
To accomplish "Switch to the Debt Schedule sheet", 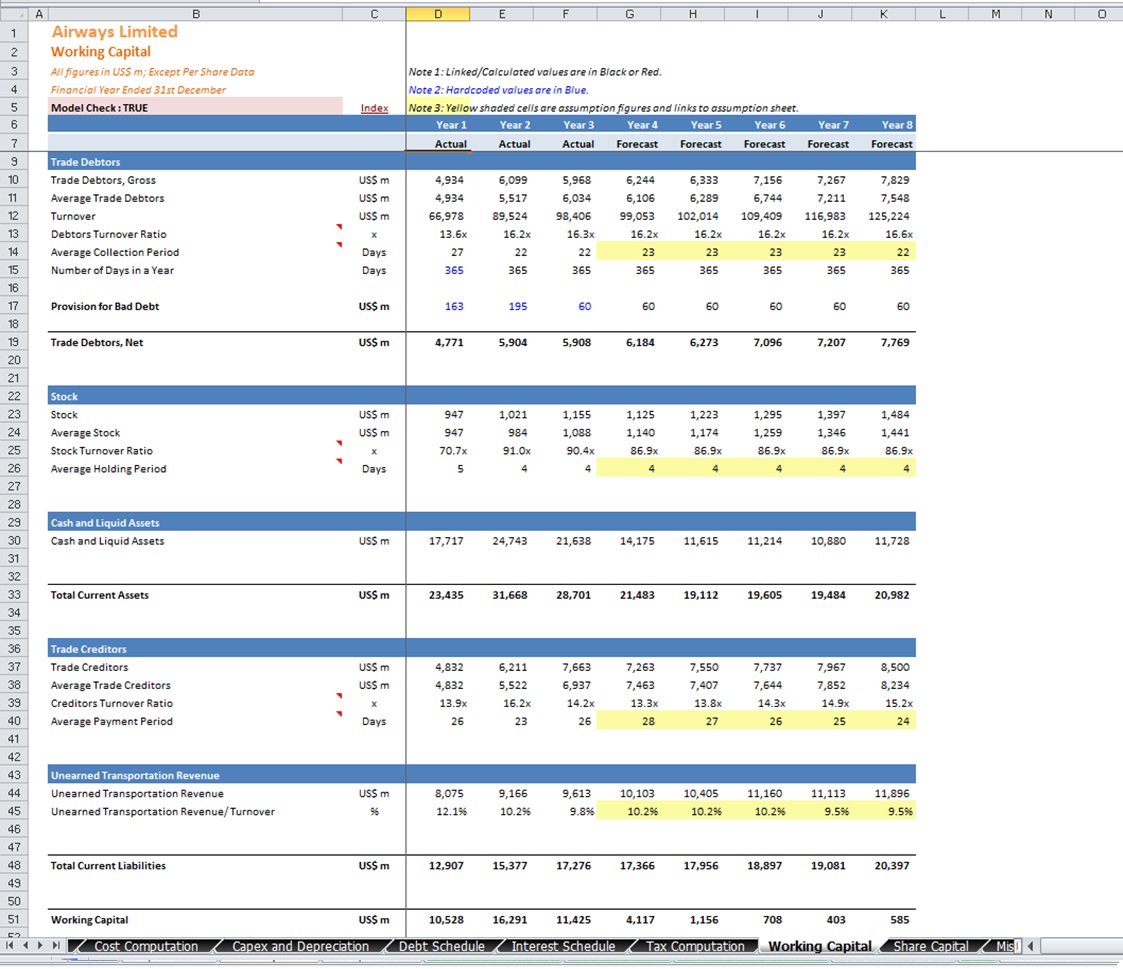I will [441, 947].
